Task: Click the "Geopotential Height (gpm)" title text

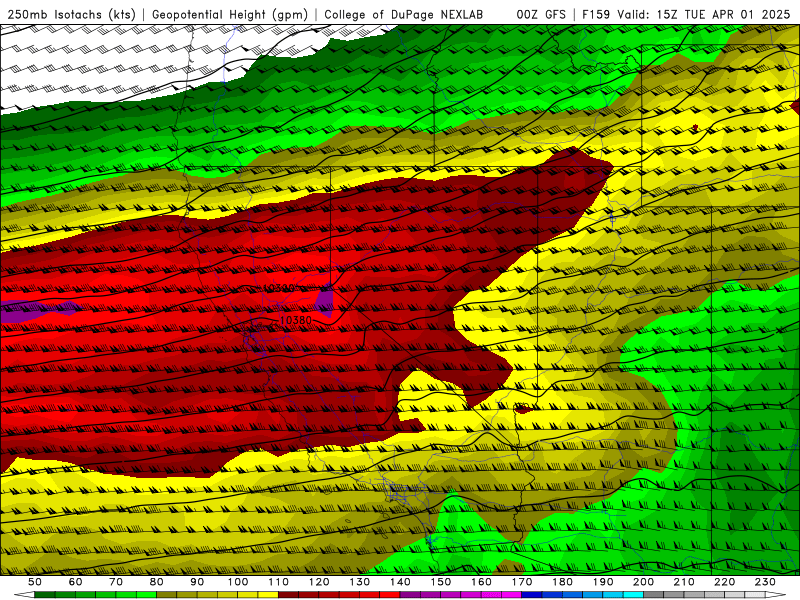Action: (230, 15)
